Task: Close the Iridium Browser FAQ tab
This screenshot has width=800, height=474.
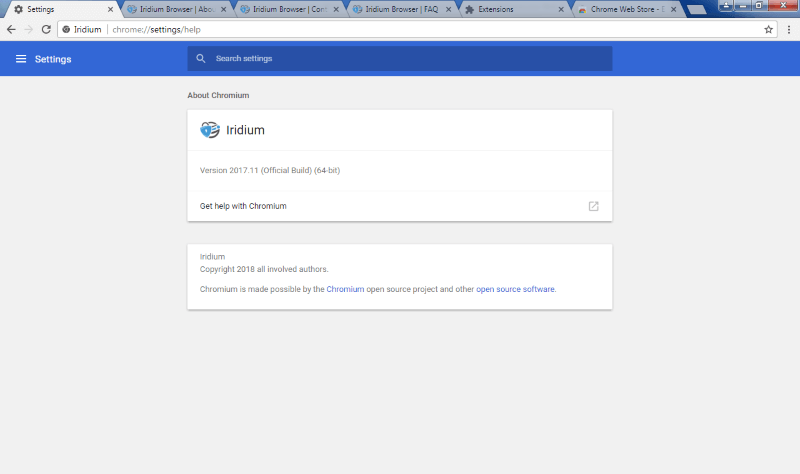Action: pyautogui.click(x=448, y=9)
